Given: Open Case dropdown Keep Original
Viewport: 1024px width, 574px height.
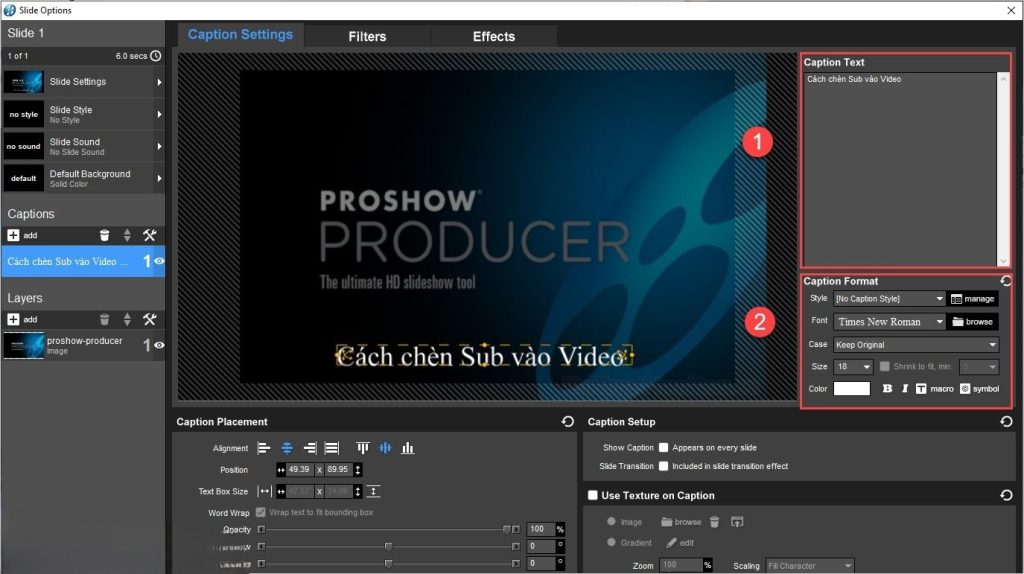Looking at the screenshot, I should point(916,344).
